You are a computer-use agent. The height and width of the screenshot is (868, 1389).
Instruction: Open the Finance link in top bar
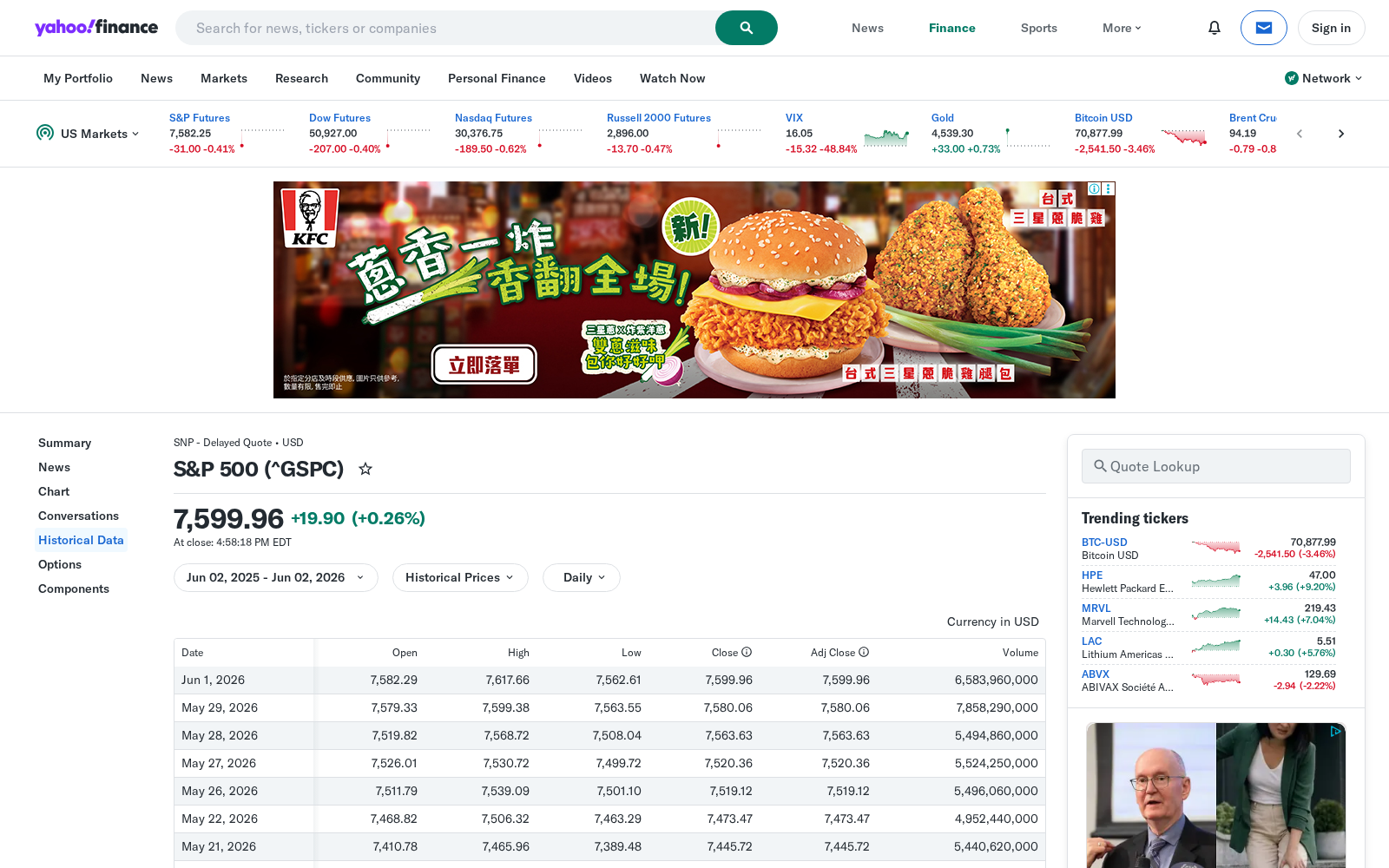[952, 28]
